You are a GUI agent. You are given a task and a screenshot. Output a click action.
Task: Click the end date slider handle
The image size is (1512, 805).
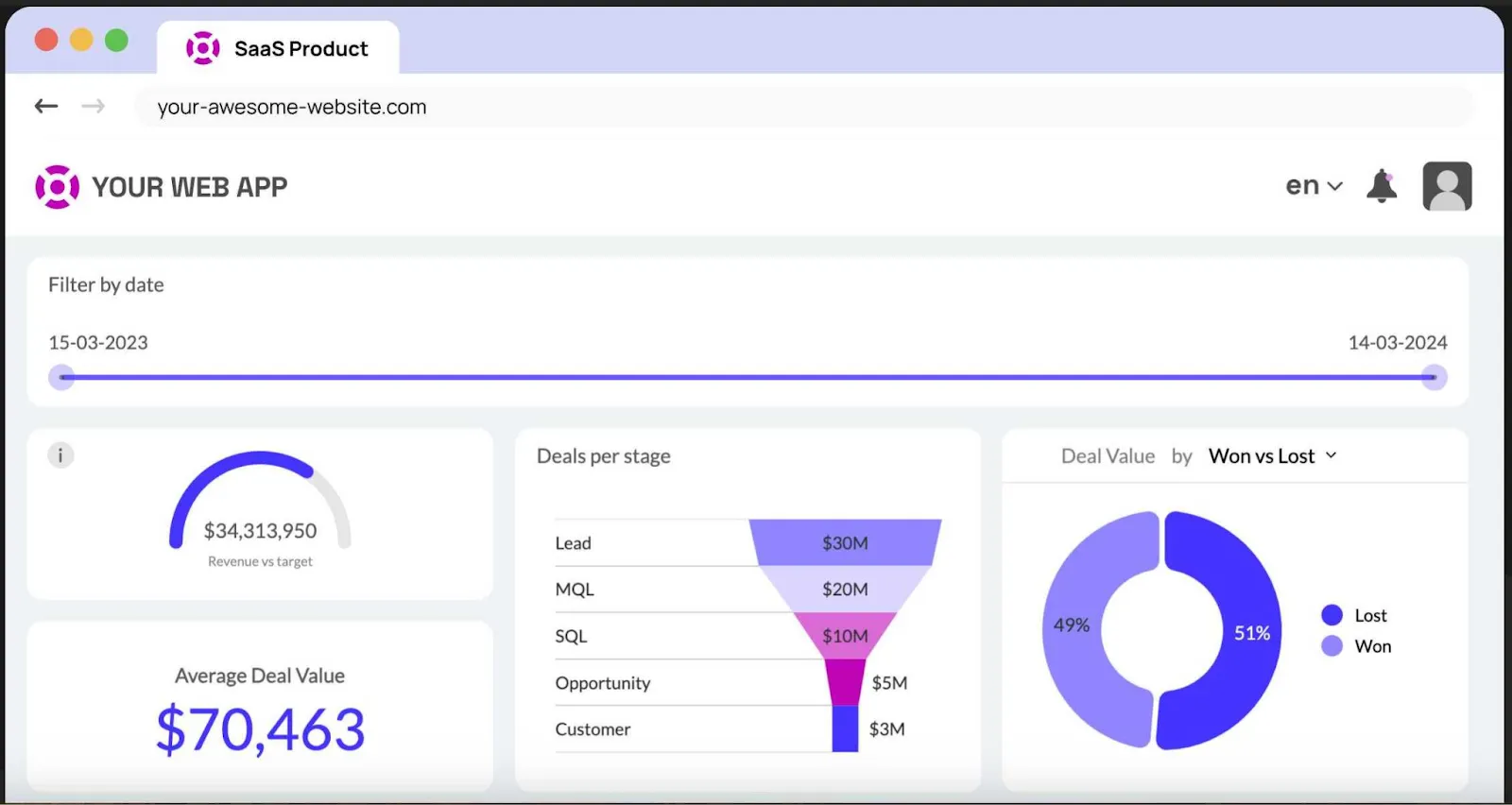pyautogui.click(x=1435, y=377)
